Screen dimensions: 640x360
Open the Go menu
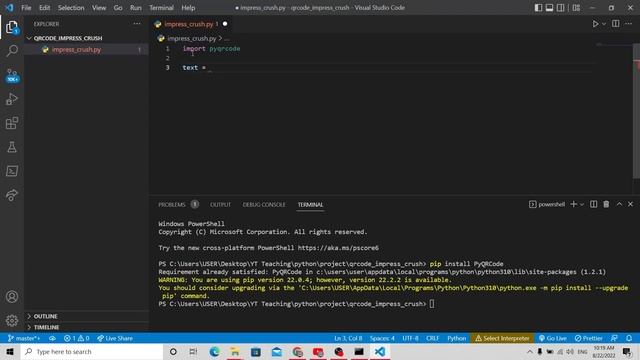118,8
